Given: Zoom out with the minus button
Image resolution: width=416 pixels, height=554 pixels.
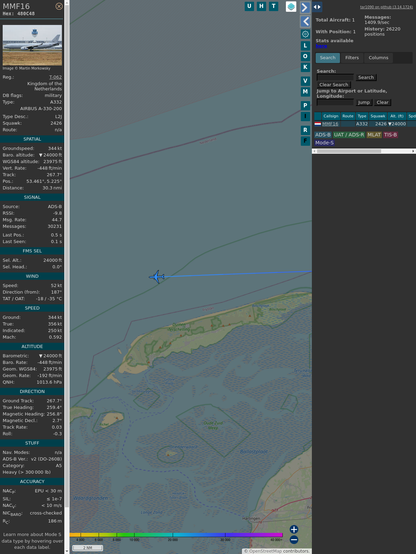Looking at the screenshot, I should click(294, 540).
